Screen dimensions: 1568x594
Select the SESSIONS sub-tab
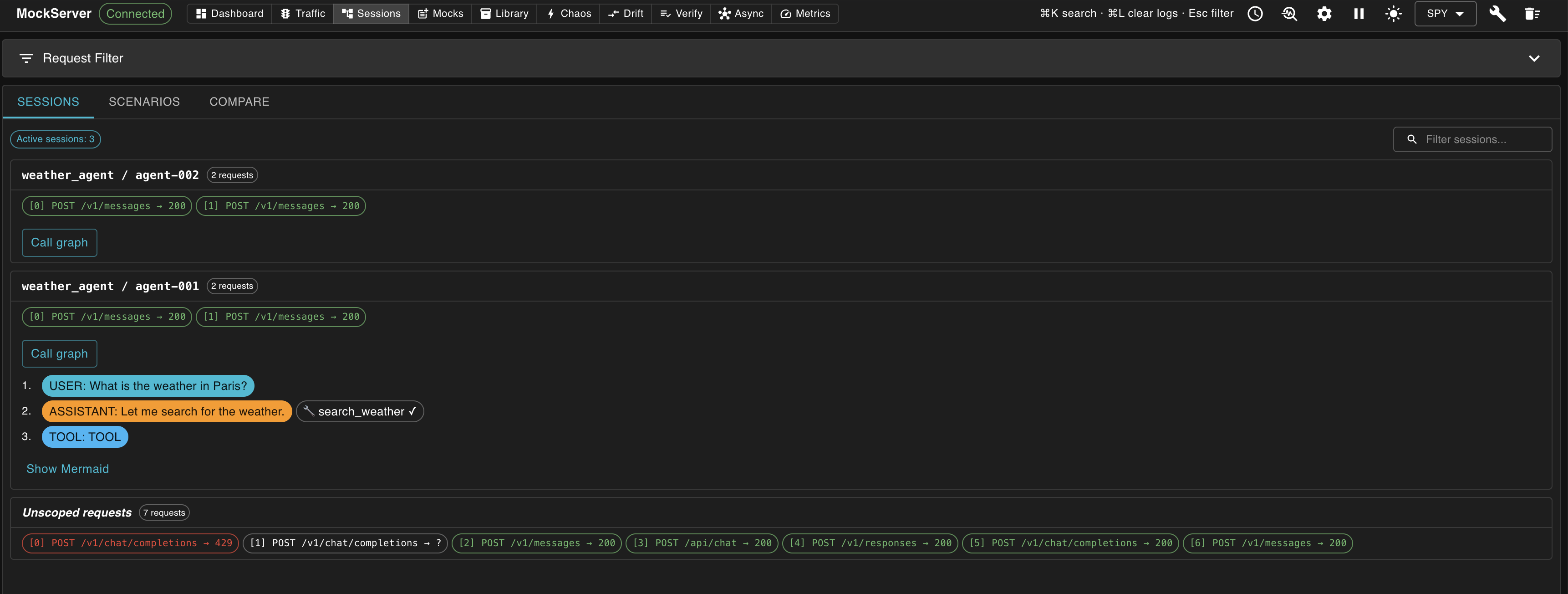click(x=48, y=102)
